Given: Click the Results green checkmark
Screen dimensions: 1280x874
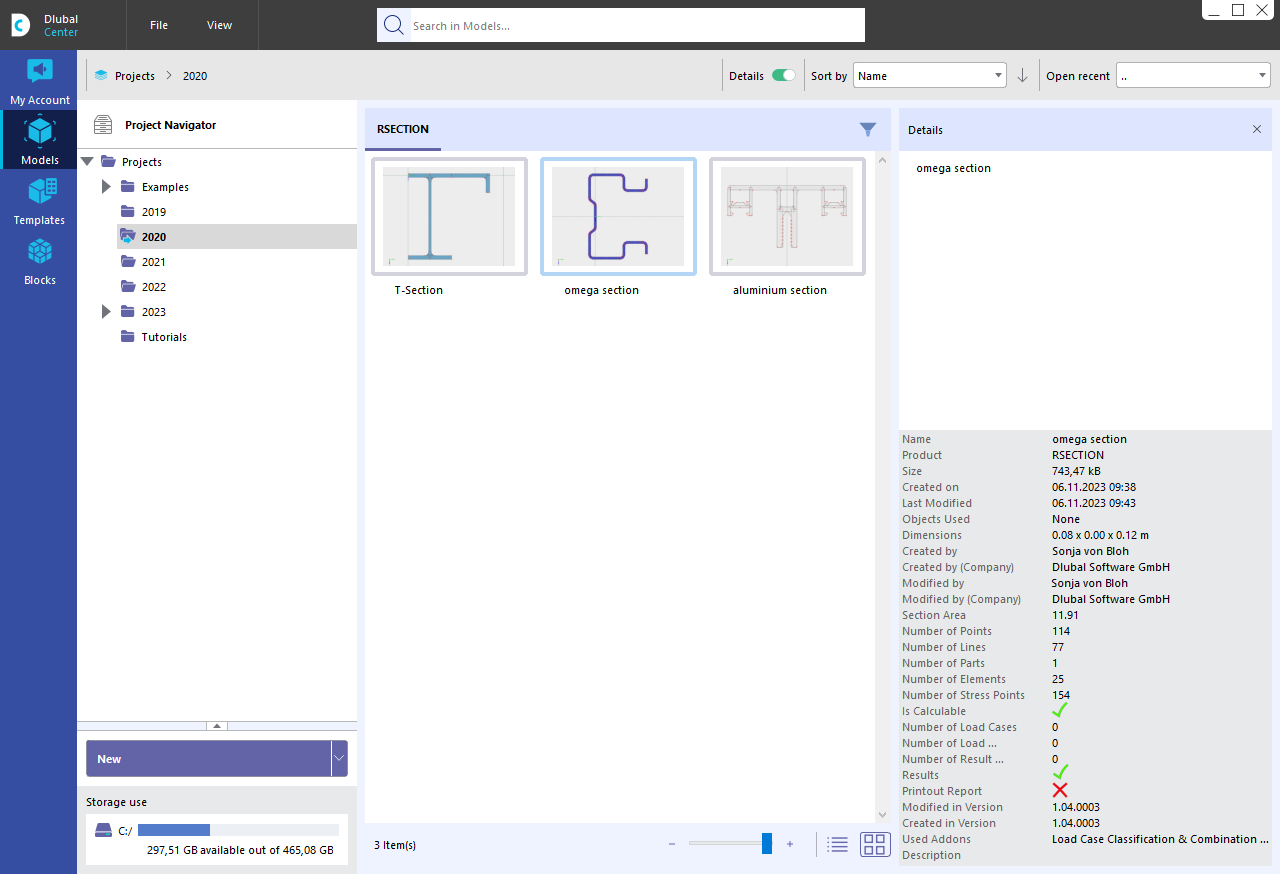Looking at the screenshot, I should (1060, 774).
